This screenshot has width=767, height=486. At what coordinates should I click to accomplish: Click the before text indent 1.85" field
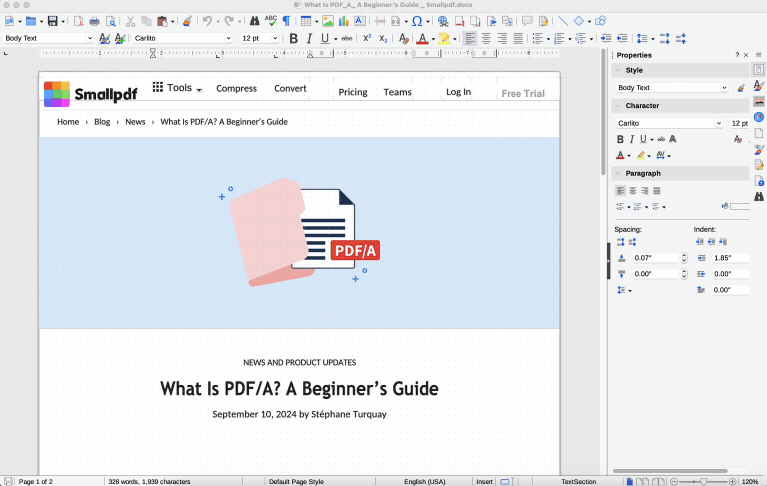tap(730, 258)
